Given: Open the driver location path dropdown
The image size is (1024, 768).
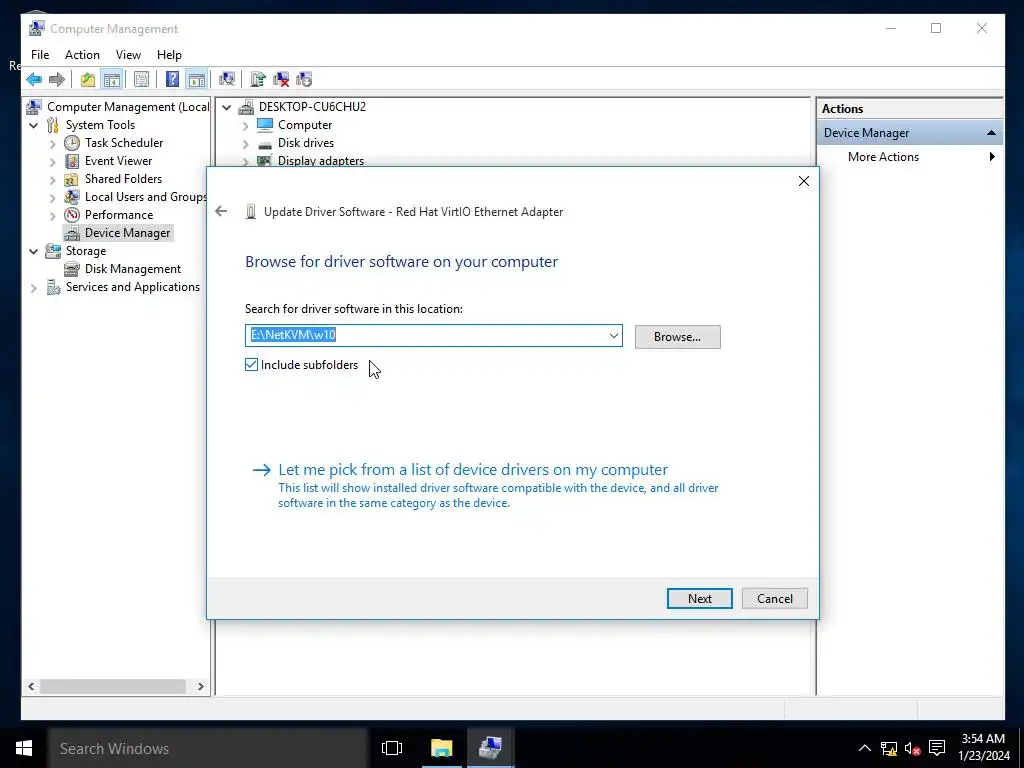Looking at the screenshot, I should click(613, 336).
